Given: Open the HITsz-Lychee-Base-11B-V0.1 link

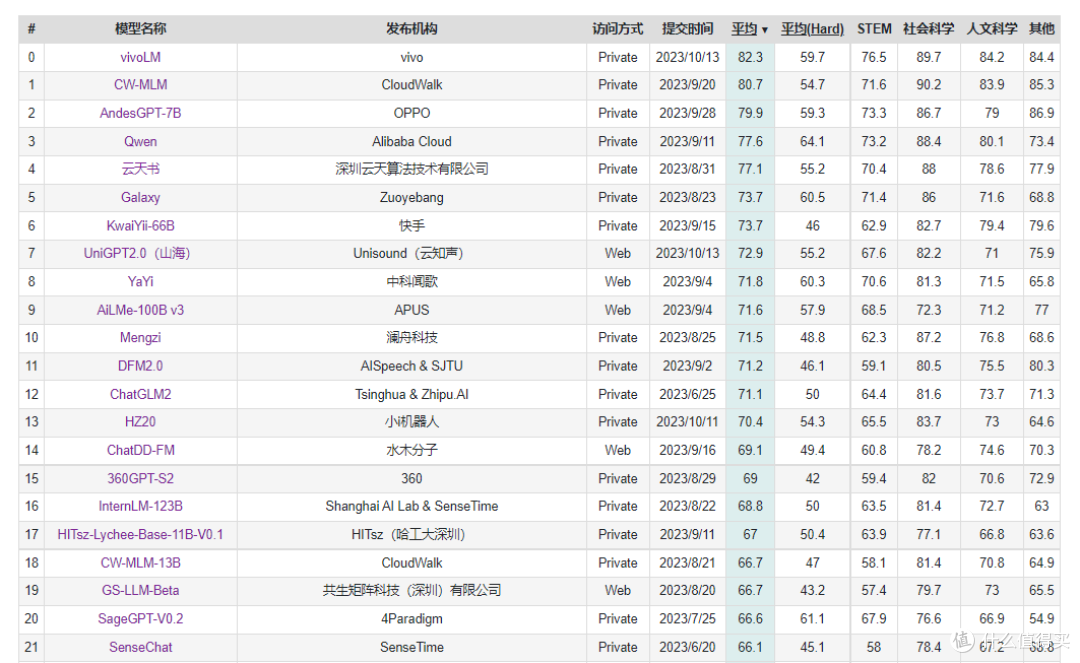Looking at the screenshot, I should pyautogui.click(x=141, y=534).
